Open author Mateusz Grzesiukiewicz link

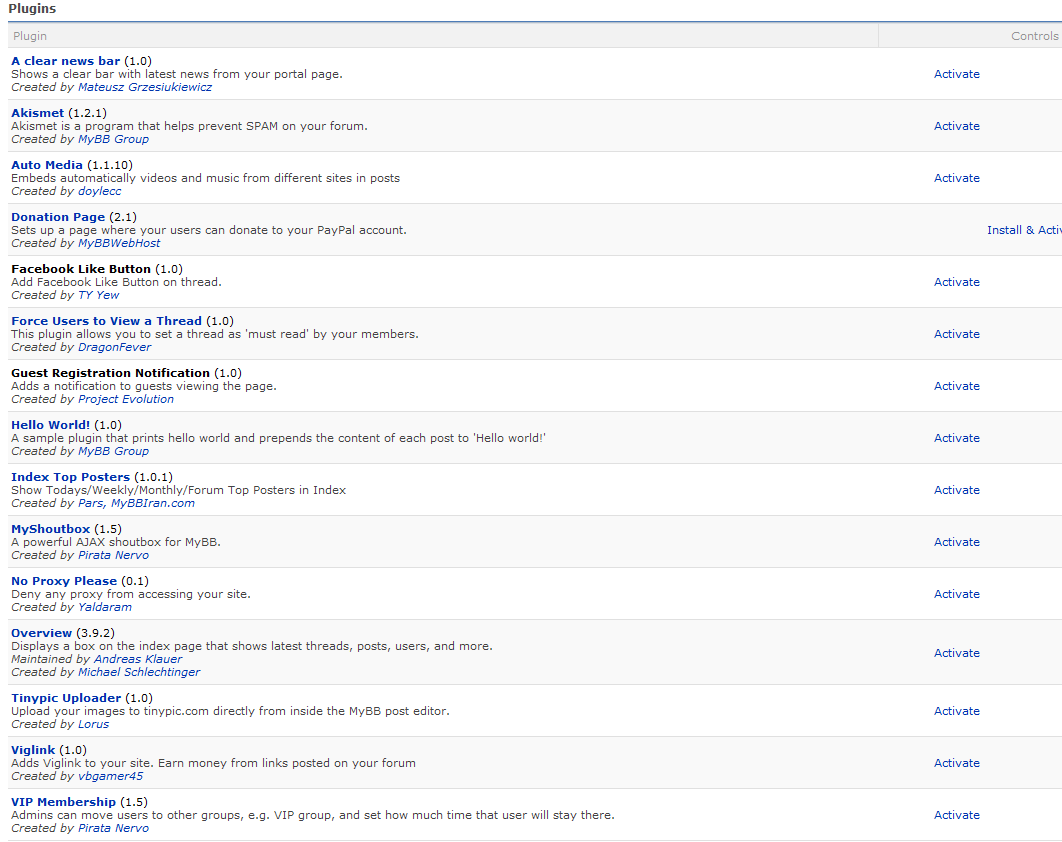[x=145, y=87]
